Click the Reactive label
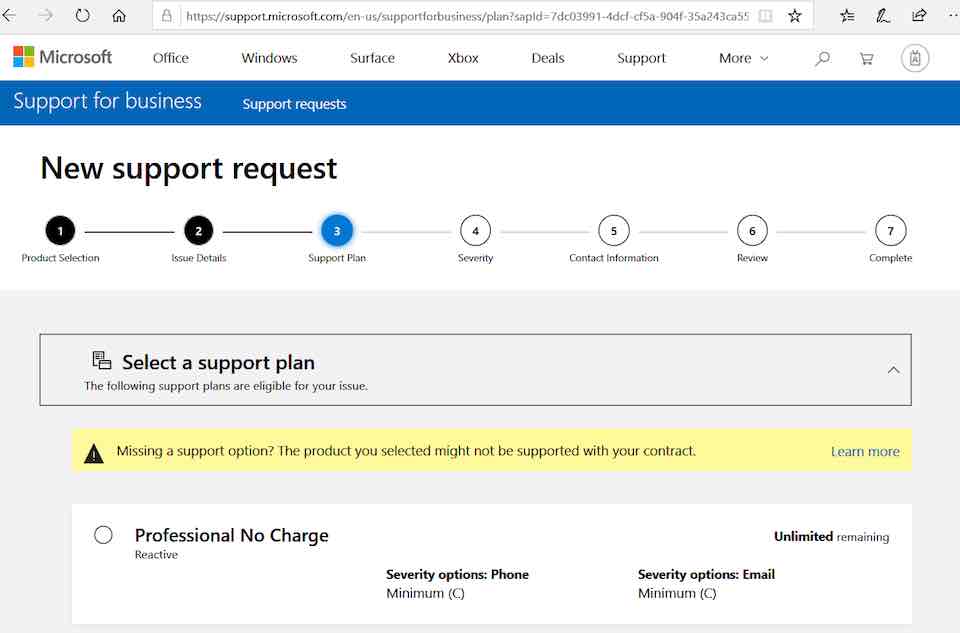This screenshot has width=960, height=633. click(156, 555)
